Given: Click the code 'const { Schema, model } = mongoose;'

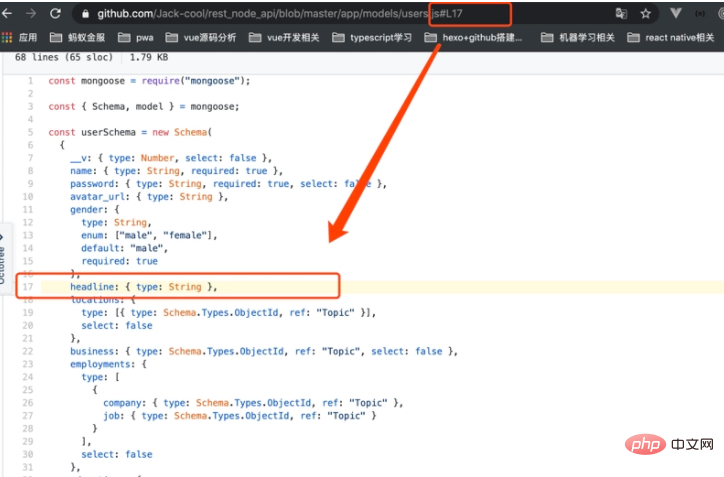Looking at the screenshot, I should pos(144,107).
